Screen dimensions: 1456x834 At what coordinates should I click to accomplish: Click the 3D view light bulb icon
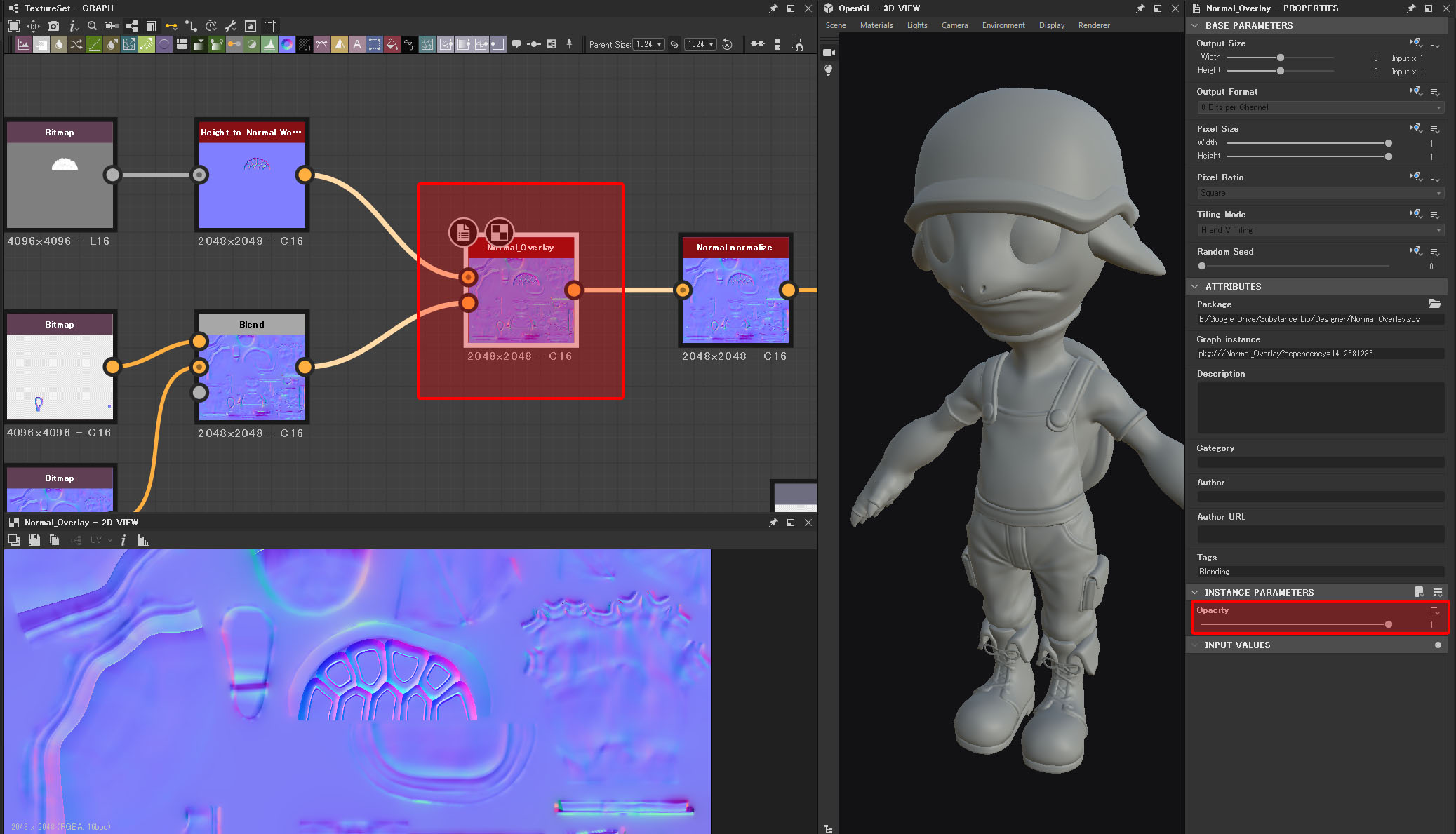point(829,70)
